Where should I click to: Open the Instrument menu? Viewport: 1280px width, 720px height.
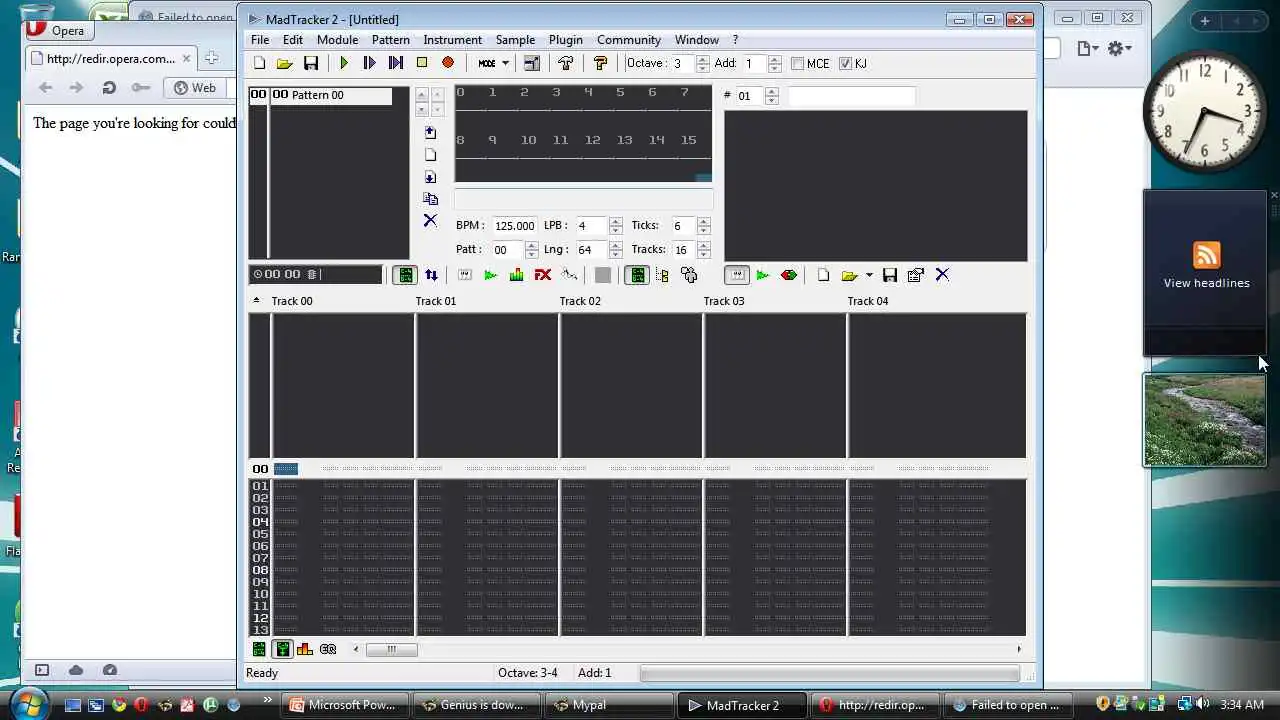pyautogui.click(x=452, y=40)
